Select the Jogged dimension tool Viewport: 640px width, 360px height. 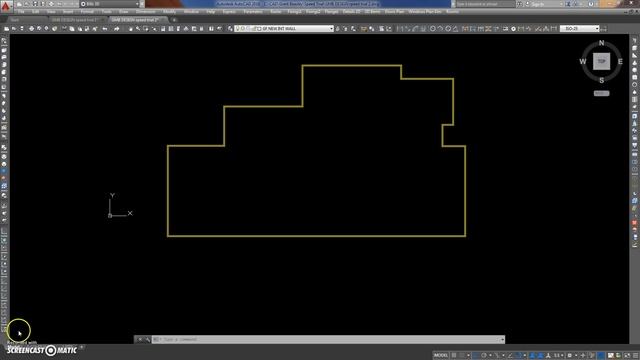(440, 29)
